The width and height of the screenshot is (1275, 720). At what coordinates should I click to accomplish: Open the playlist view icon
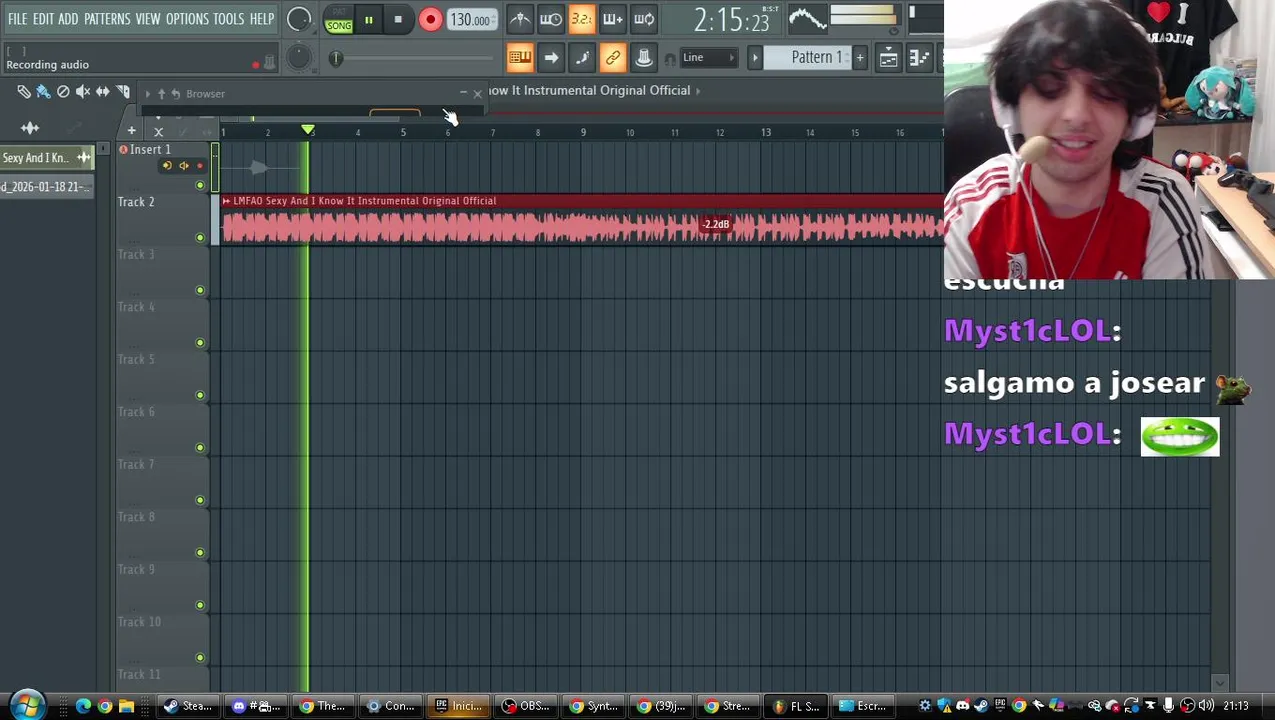888,58
